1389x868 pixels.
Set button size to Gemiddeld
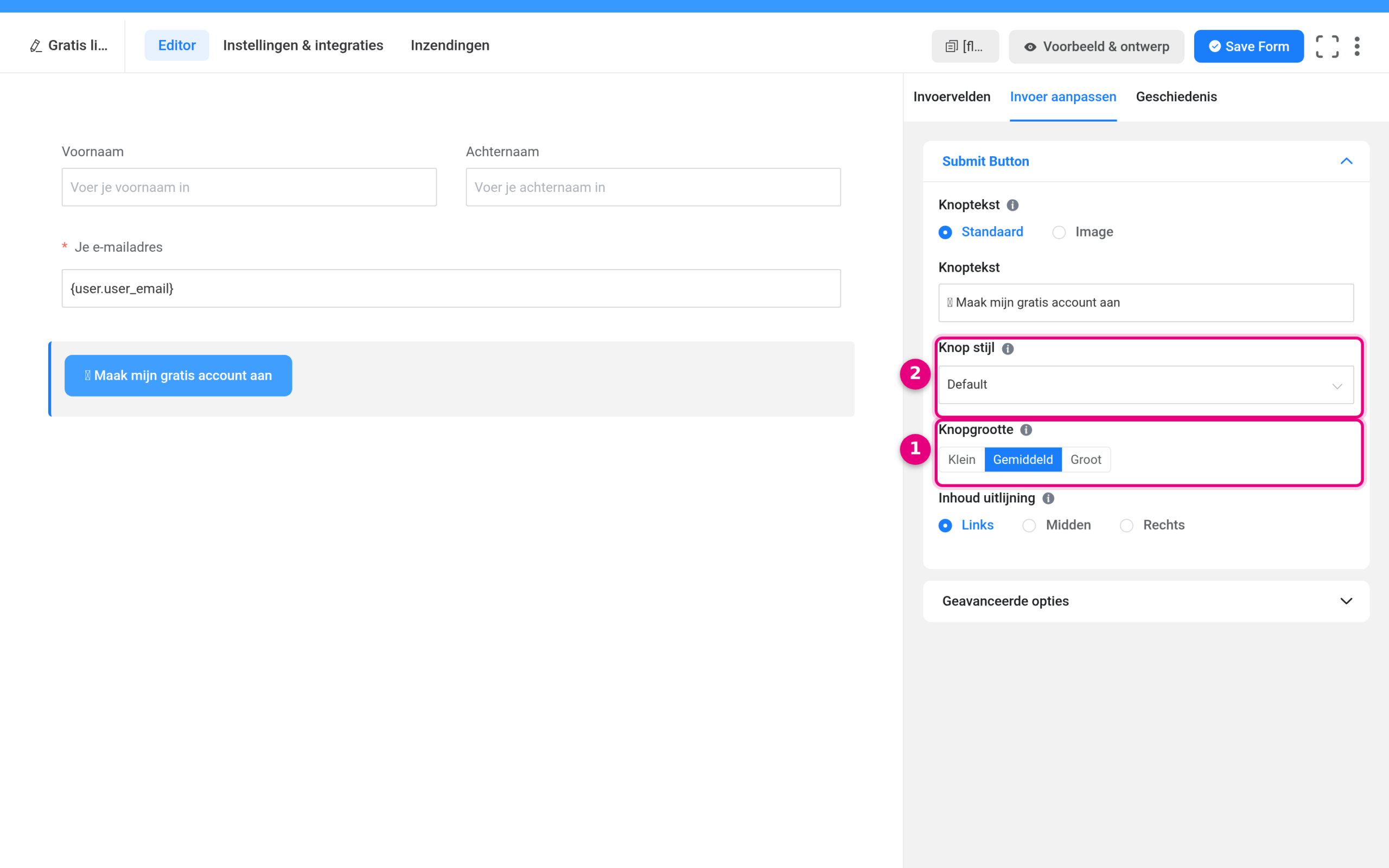tap(1023, 459)
